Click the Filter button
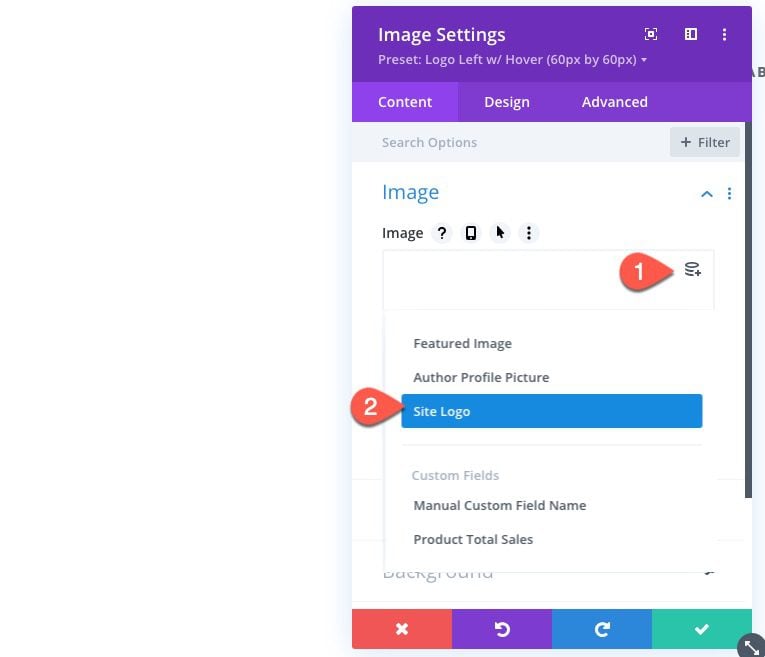The width and height of the screenshot is (765, 657). point(705,142)
